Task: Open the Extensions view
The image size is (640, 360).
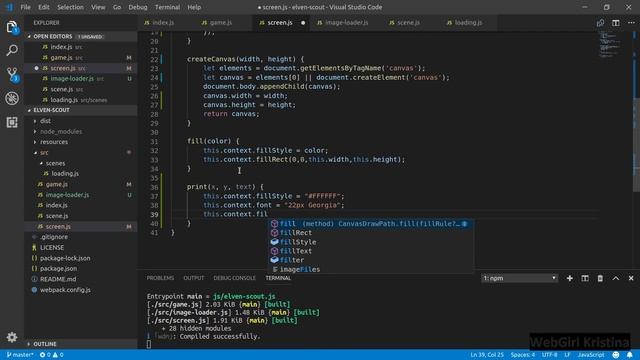Action: click(x=12, y=122)
